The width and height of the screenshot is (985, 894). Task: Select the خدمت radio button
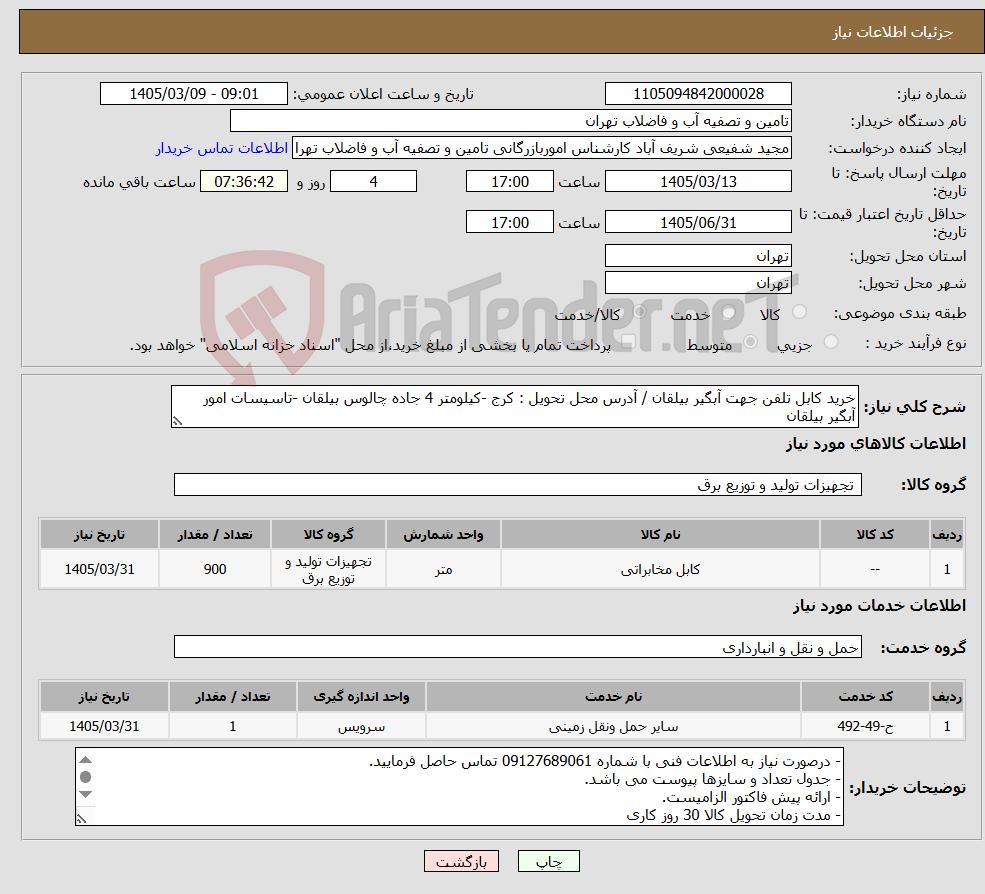(729, 312)
